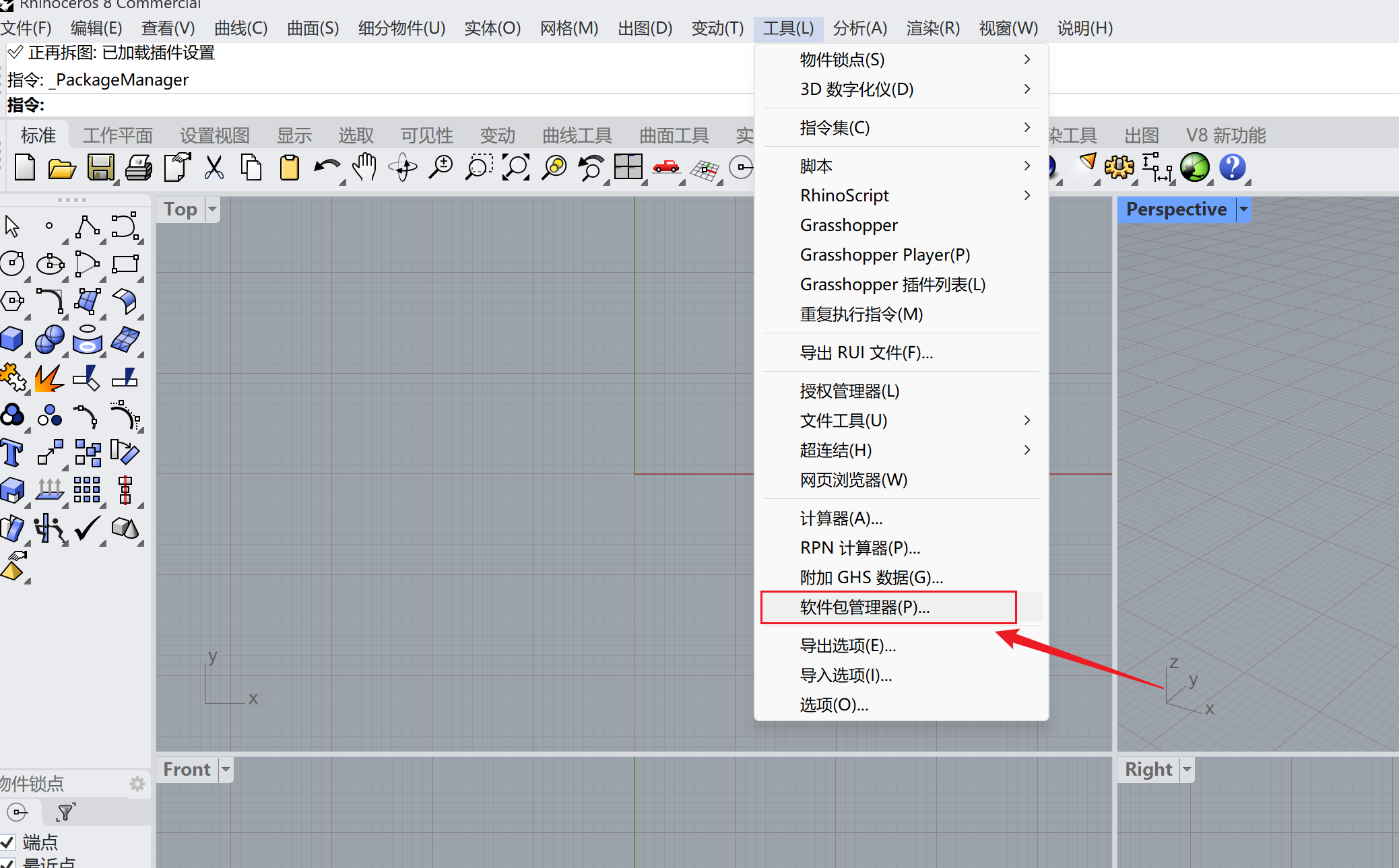Click the Box solid tool icon
This screenshot has height=868, width=1399.
tap(12, 339)
